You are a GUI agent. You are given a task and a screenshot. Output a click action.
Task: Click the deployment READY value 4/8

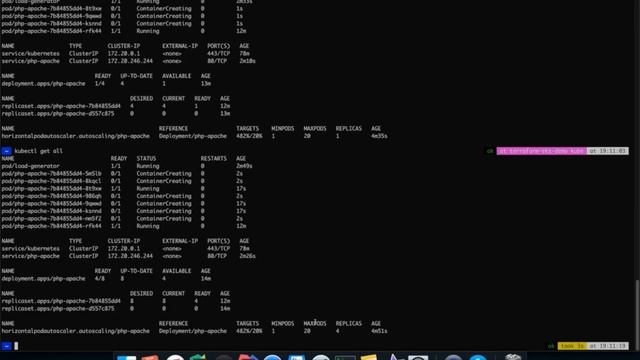click(100, 279)
